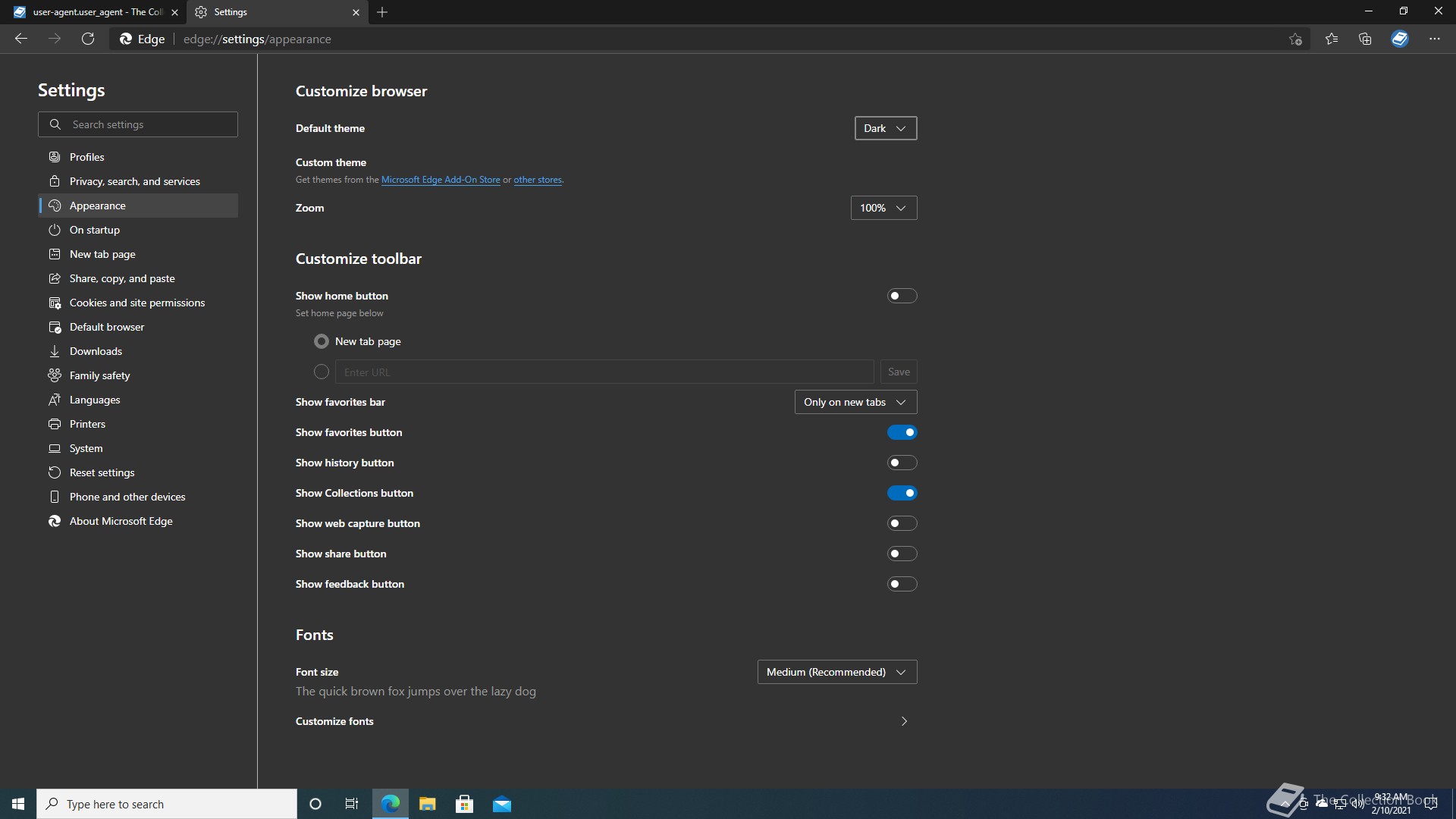The height and width of the screenshot is (819, 1456).
Task: Open the Default theme Dark dropdown
Action: pos(885,128)
